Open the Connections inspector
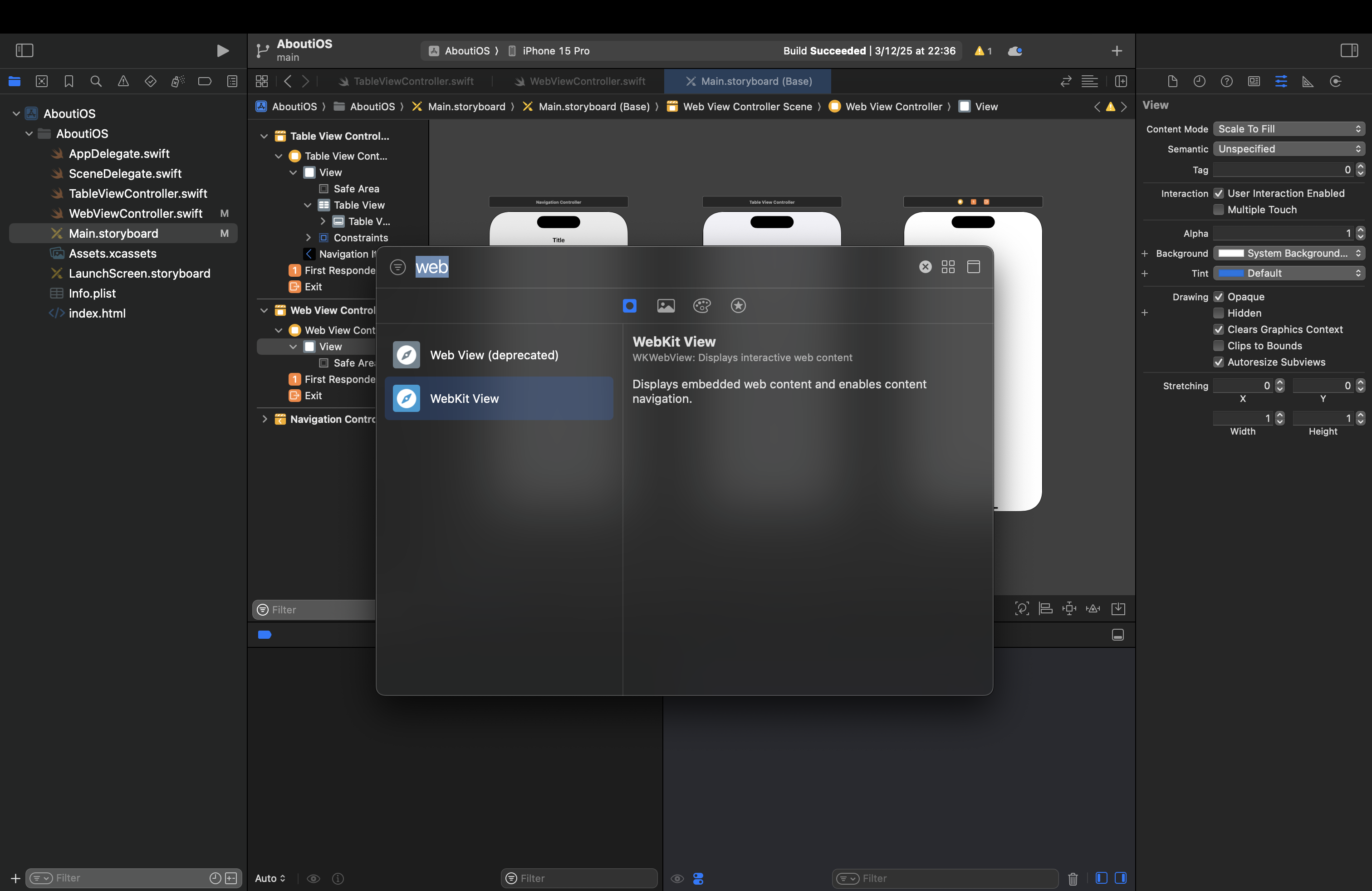The width and height of the screenshot is (1372, 891). pyautogui.click(x=1336, y=81)
